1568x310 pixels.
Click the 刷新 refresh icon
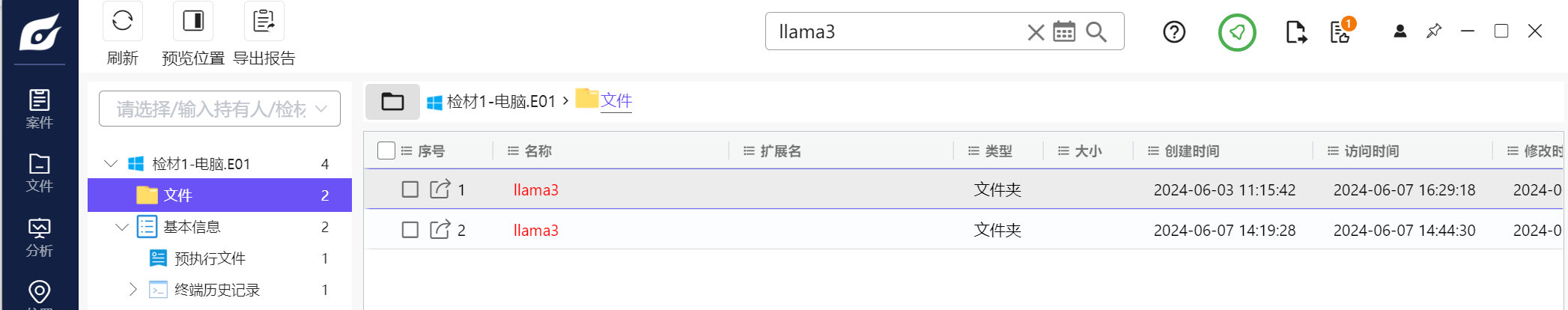click(x=122, y=21)
